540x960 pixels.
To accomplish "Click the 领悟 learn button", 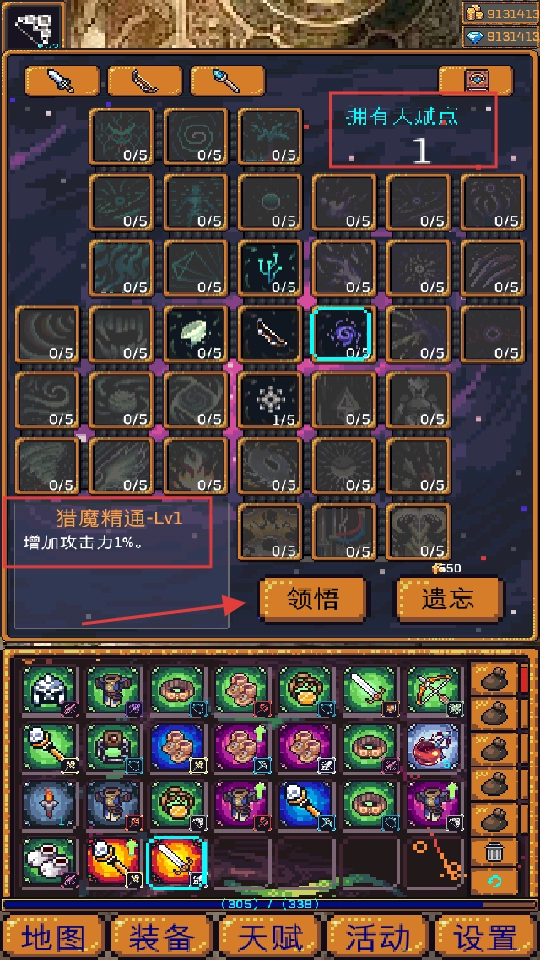I will pos(313,599).
